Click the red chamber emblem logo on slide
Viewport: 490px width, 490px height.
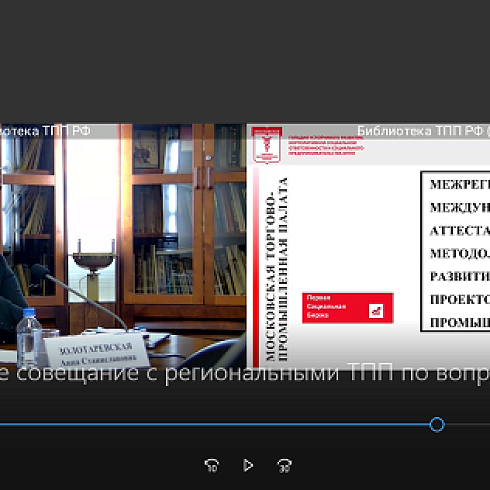coord(267,145)
